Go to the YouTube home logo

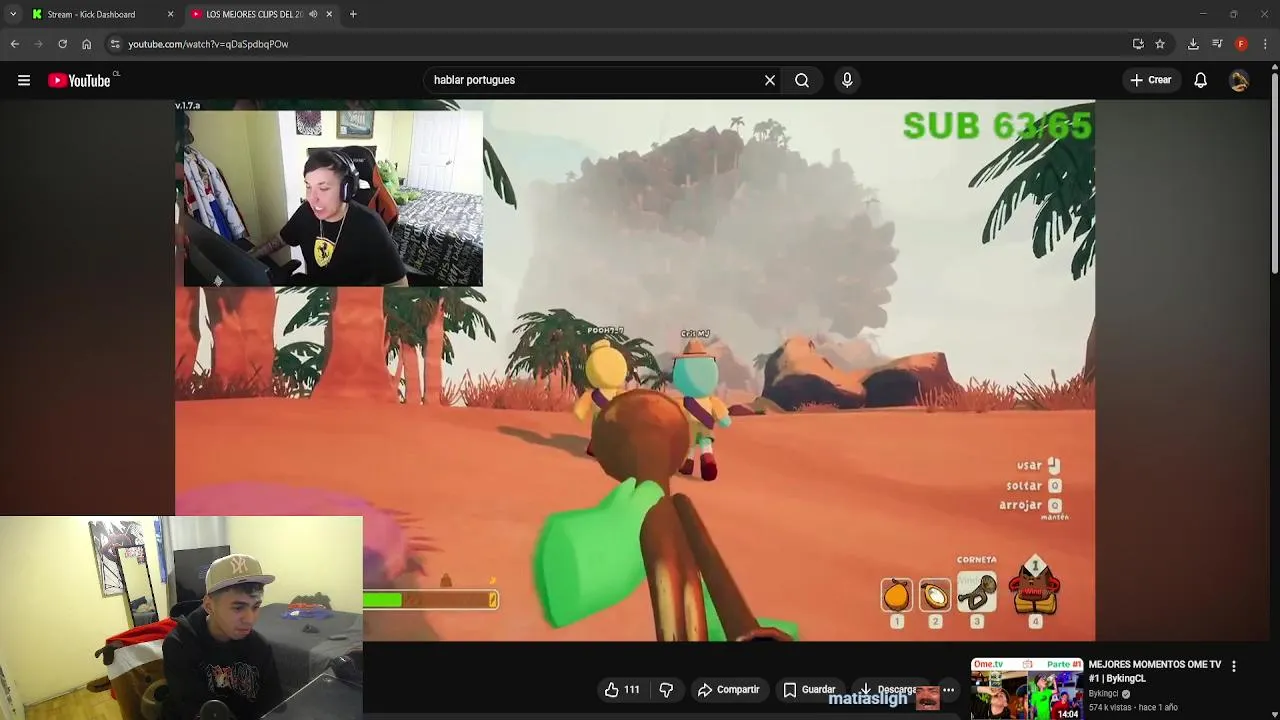[79, 80]
